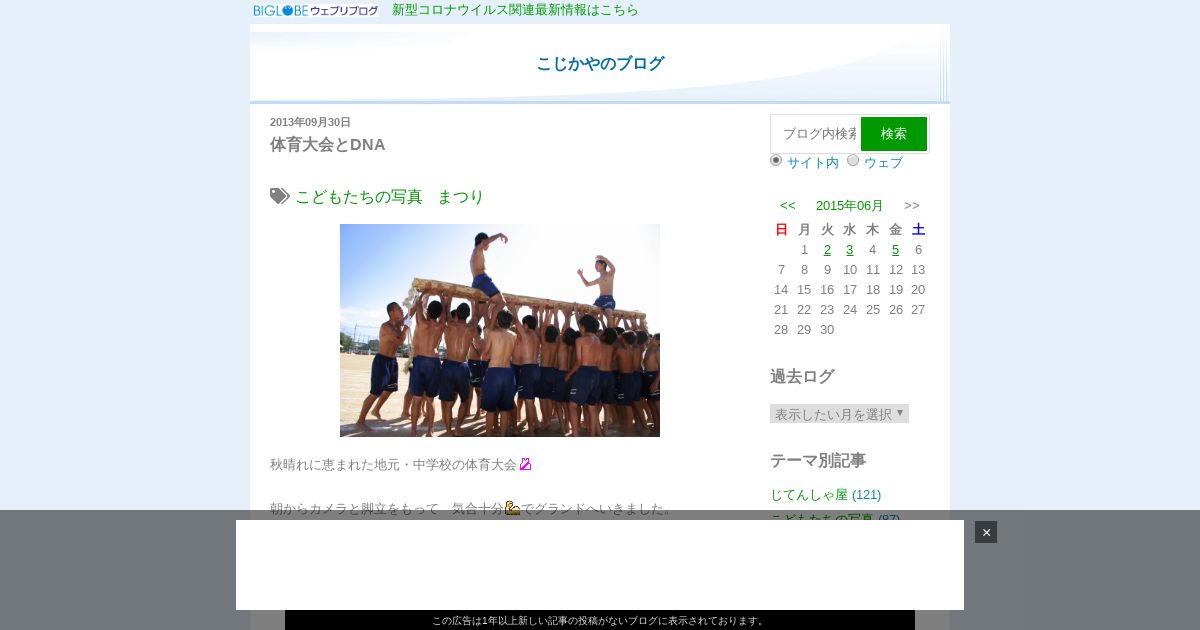Viewport: 1200px width, 630px height.
Task: Open the こどもたちの写真 tag
Action: click(359, 197)
